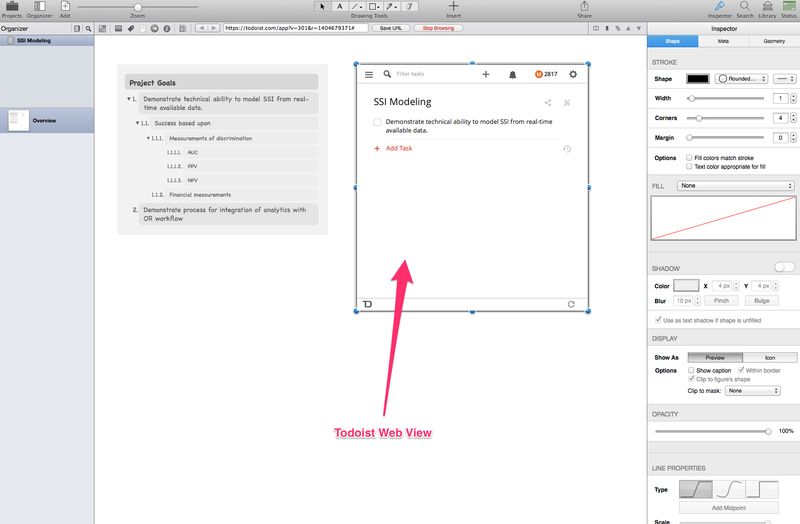Click the Opacity slider handle

click(x=768, y=432)
